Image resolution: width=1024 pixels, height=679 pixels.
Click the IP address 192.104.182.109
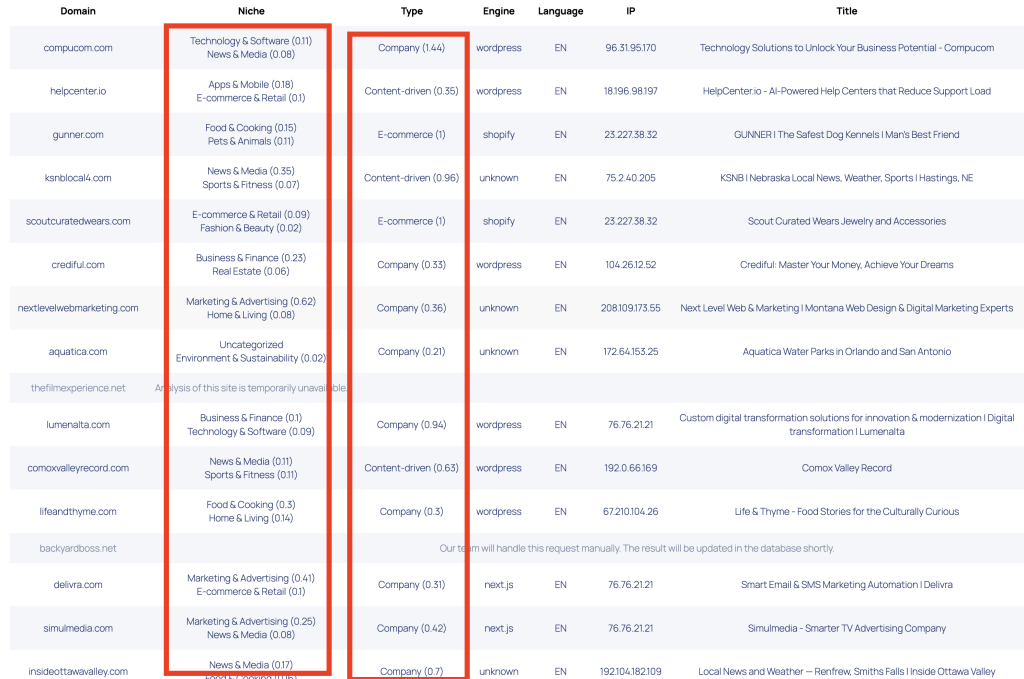point(630,671)
